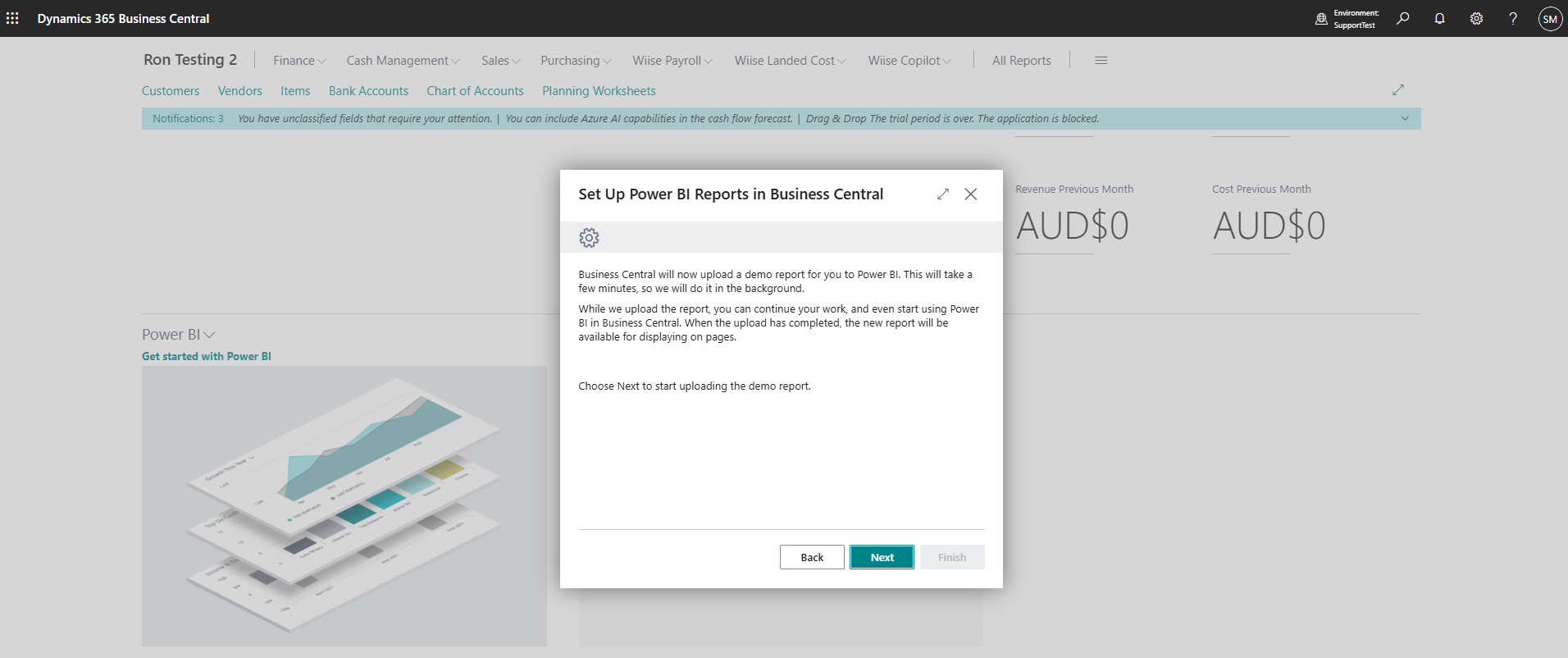Screen dimensions: 1568x658
Task: Expand the role center page icon
Action: pyautogui.click(x=1398, y=89)
